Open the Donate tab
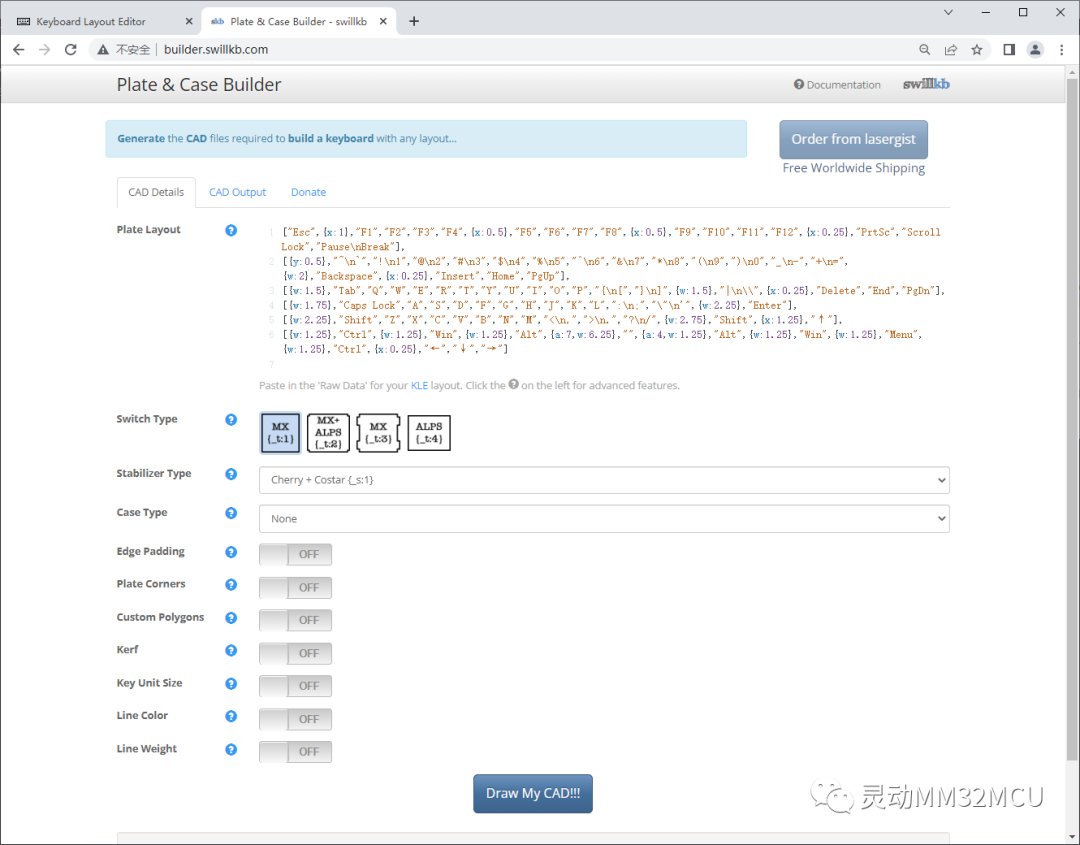1080x845 pixels. [309, 192]
